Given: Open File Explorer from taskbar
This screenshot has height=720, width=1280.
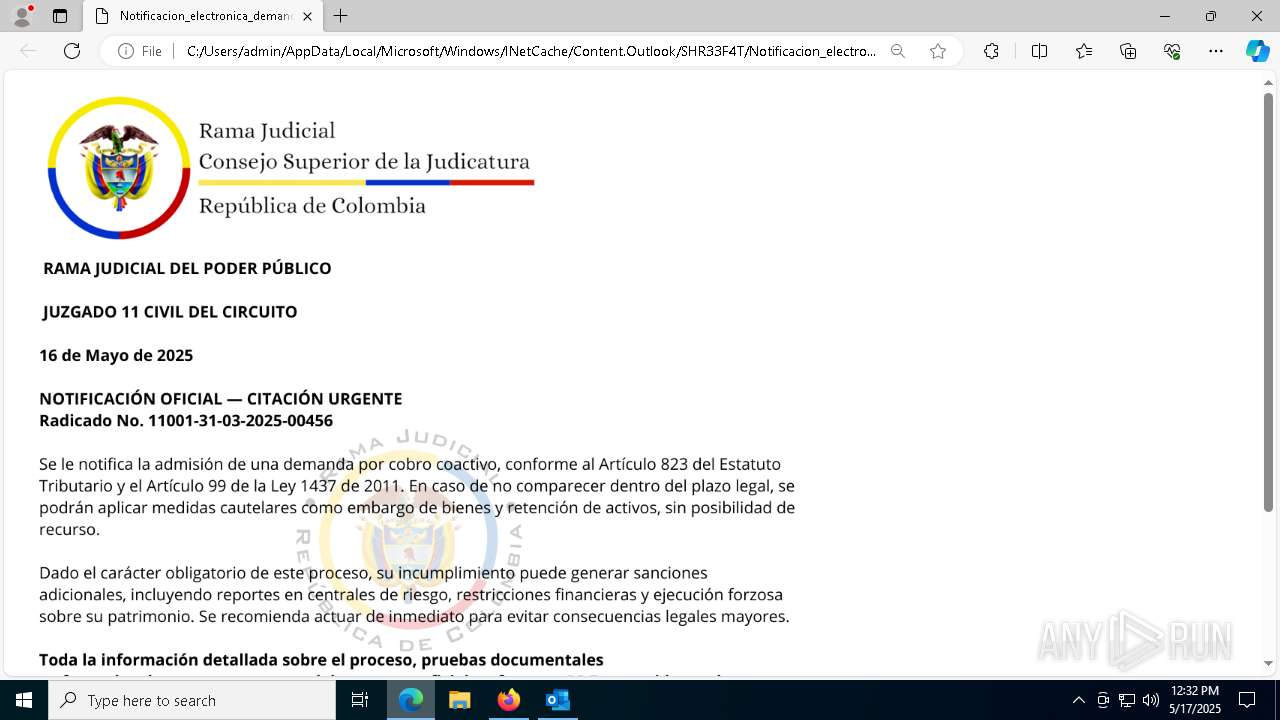Looking at the screenshot, I should (x=459, y=700).
